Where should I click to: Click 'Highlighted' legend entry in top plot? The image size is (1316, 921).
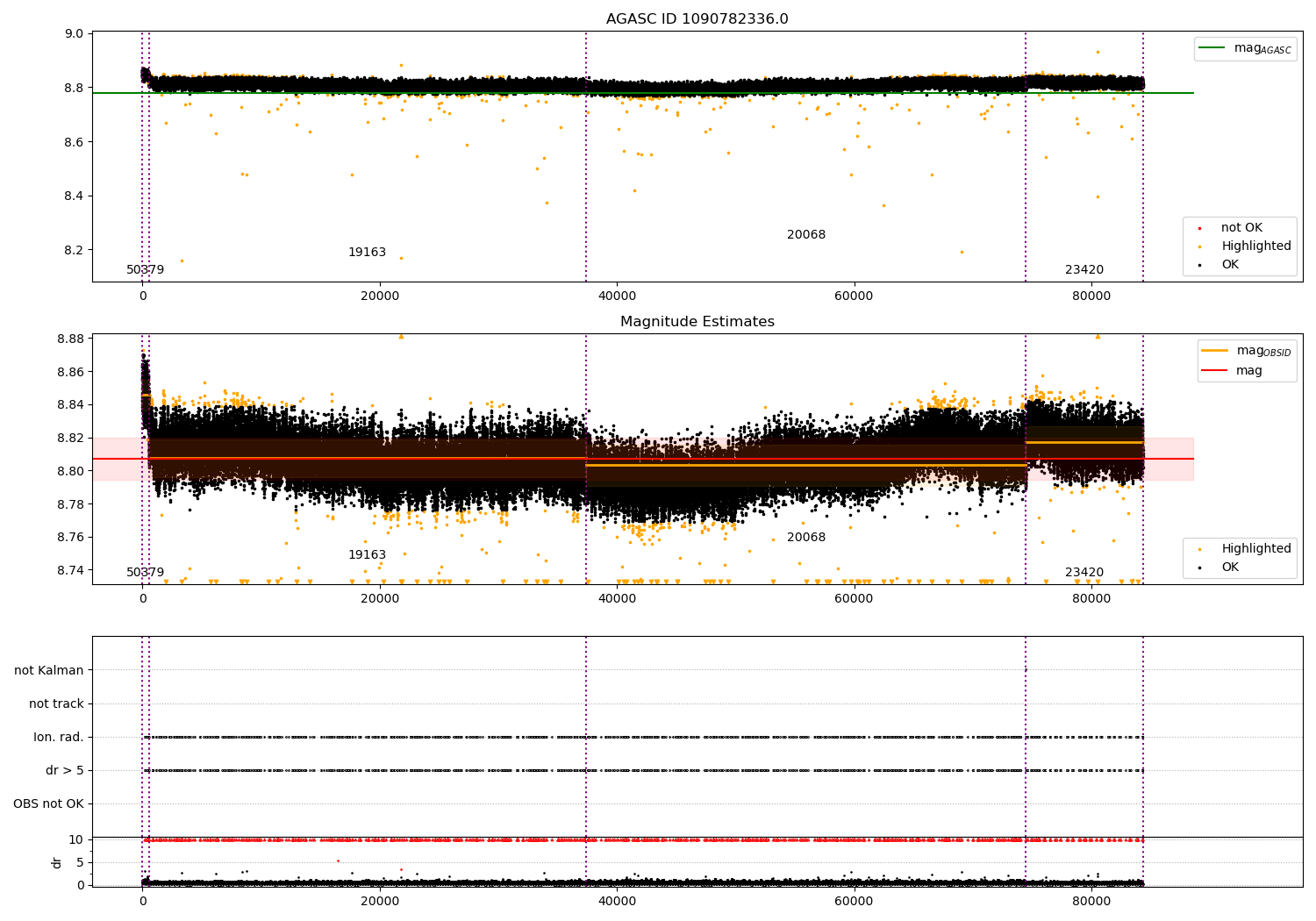(1244, 246)
